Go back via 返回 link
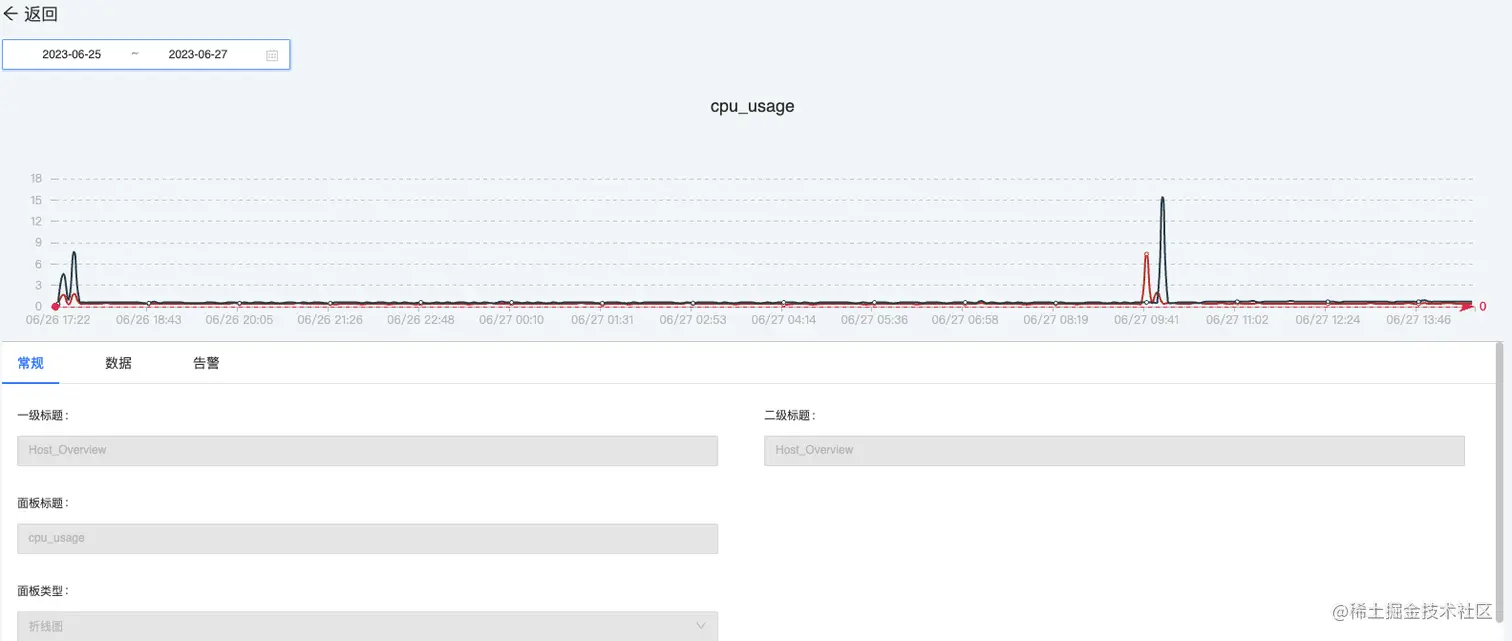 41,14
